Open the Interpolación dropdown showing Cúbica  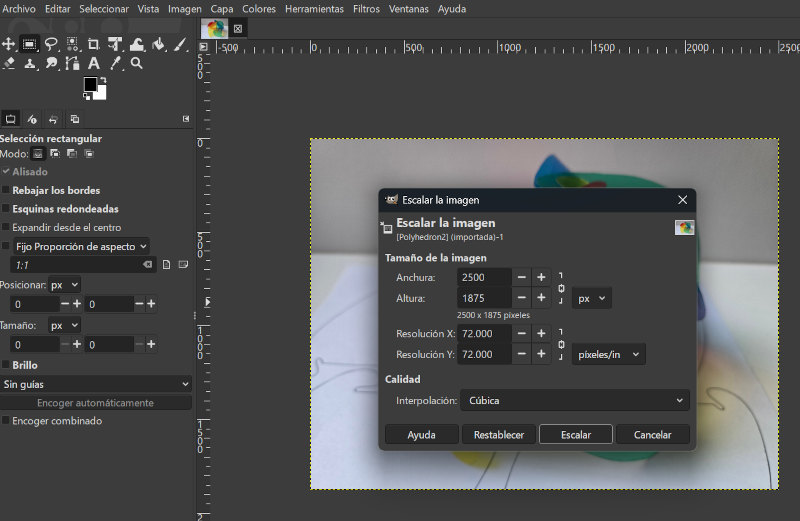coord(573,401)
